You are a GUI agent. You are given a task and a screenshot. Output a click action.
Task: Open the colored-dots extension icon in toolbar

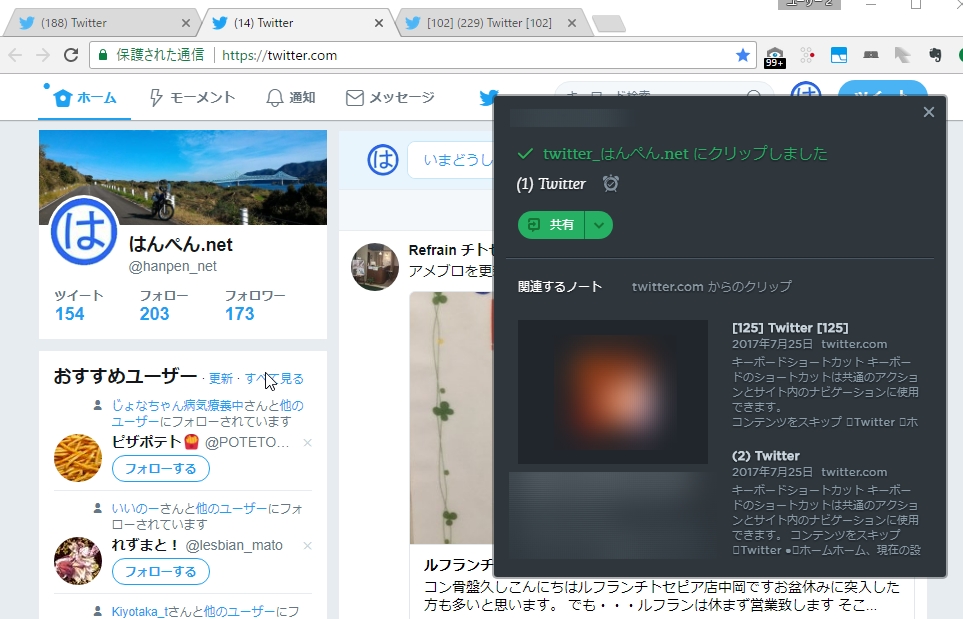click(807, 55)
